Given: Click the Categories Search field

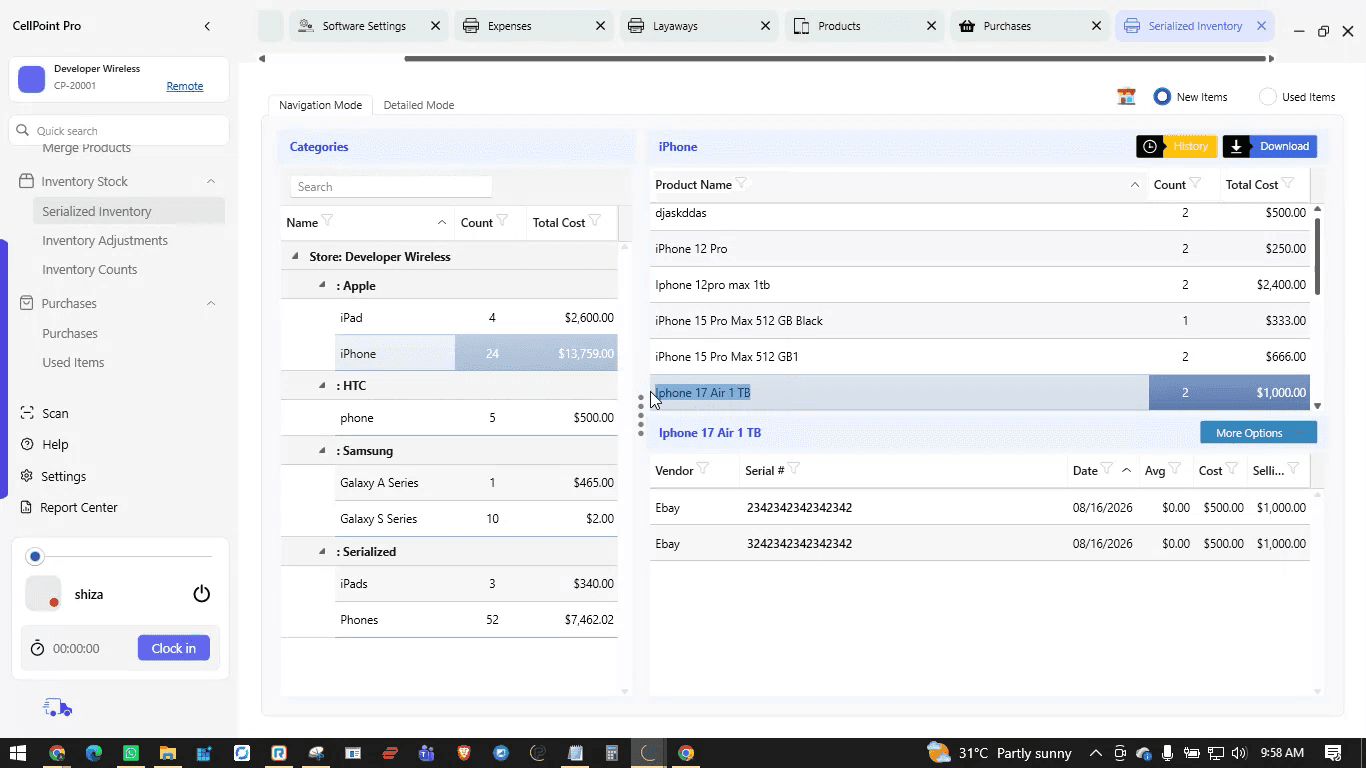Looking at the screenshot, I should [x=391, y=187].
